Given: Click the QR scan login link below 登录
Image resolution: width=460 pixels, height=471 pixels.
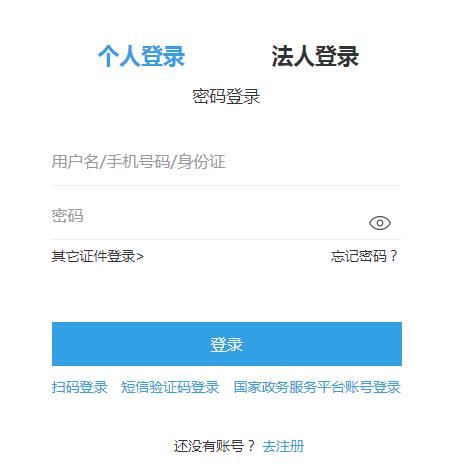Looking at the screenshot, I should [x=79, y=387].
